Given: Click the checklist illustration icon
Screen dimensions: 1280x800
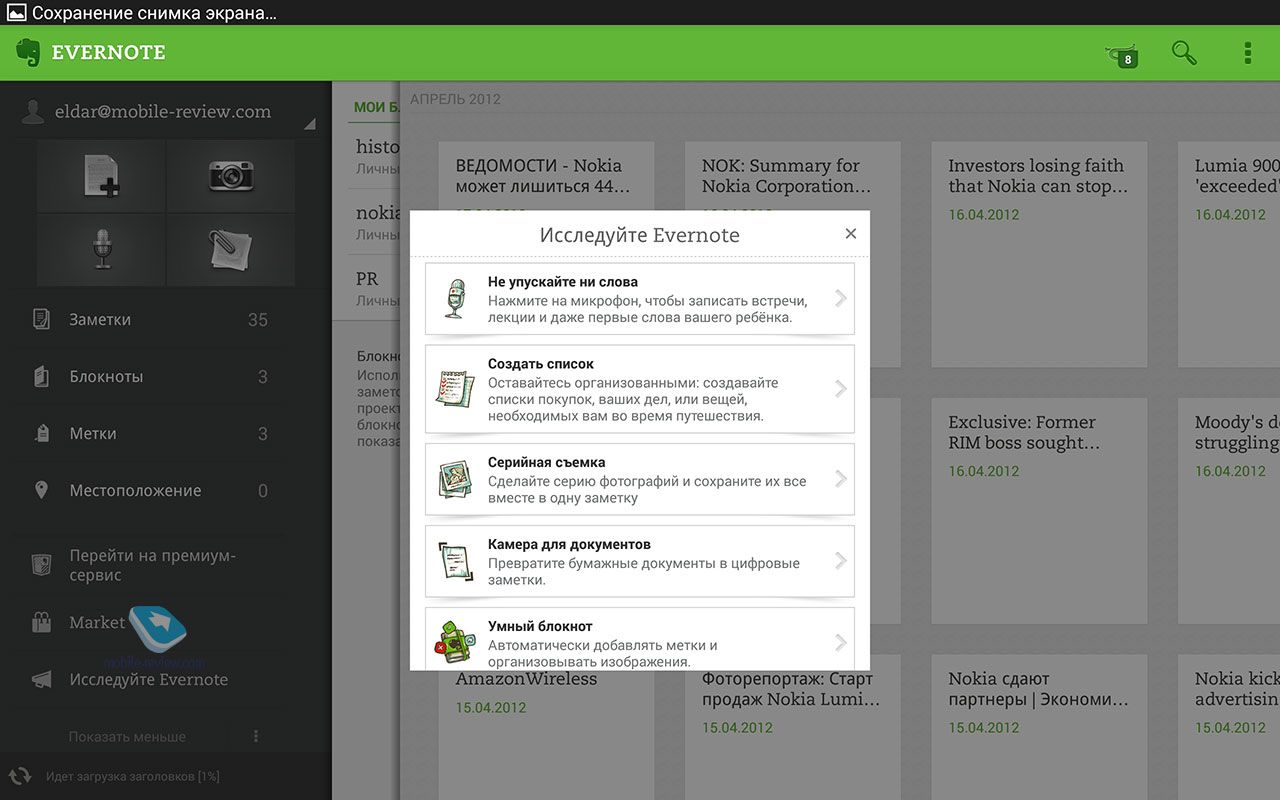Looking at the screenshot, I should [455, 387].
